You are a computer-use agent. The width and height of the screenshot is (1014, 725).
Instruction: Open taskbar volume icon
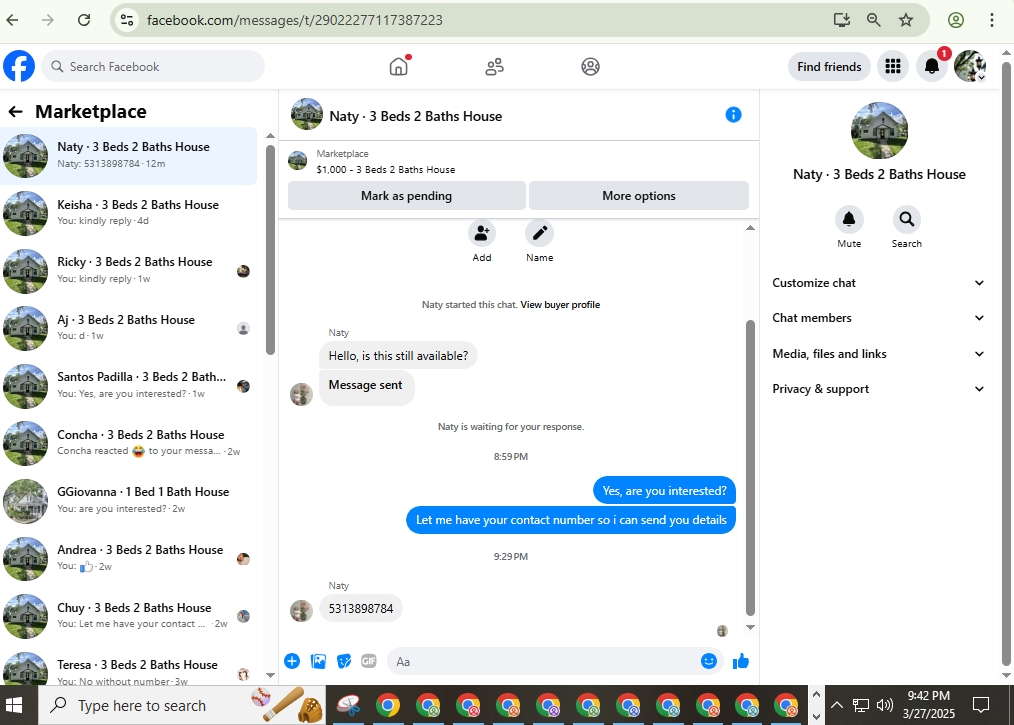(x=884, y=705)
